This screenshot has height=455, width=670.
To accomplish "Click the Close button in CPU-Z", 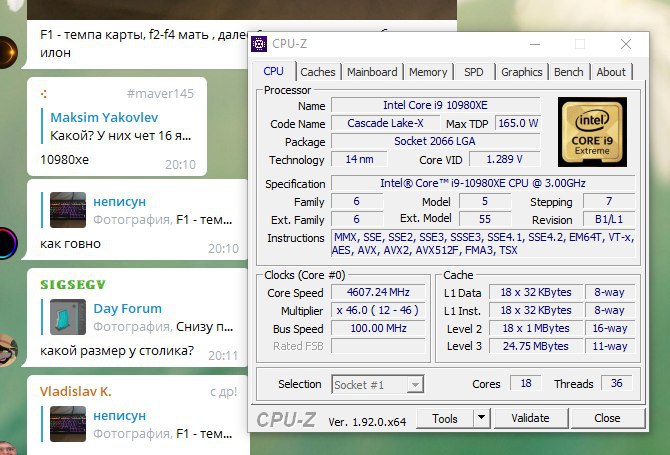I will [x=607, y=418].
